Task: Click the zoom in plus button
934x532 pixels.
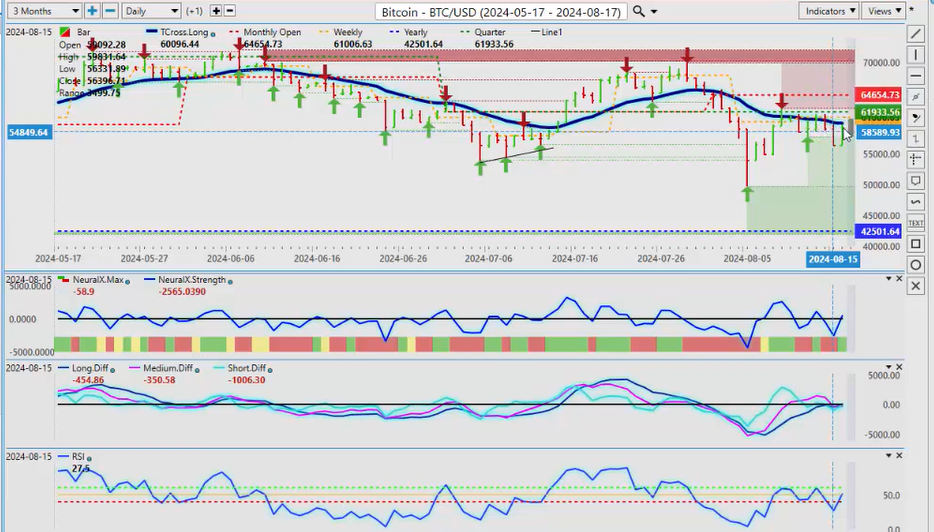Action: (x=92, y=11)
